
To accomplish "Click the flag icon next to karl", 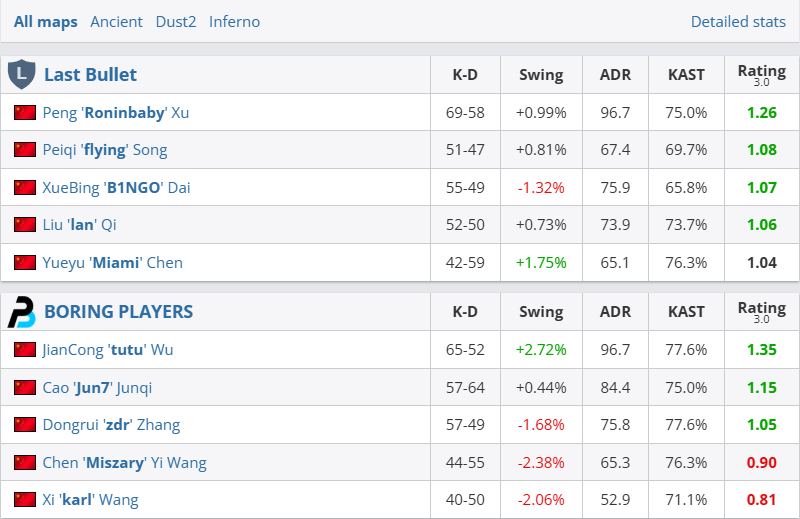I will pos(25,500).
